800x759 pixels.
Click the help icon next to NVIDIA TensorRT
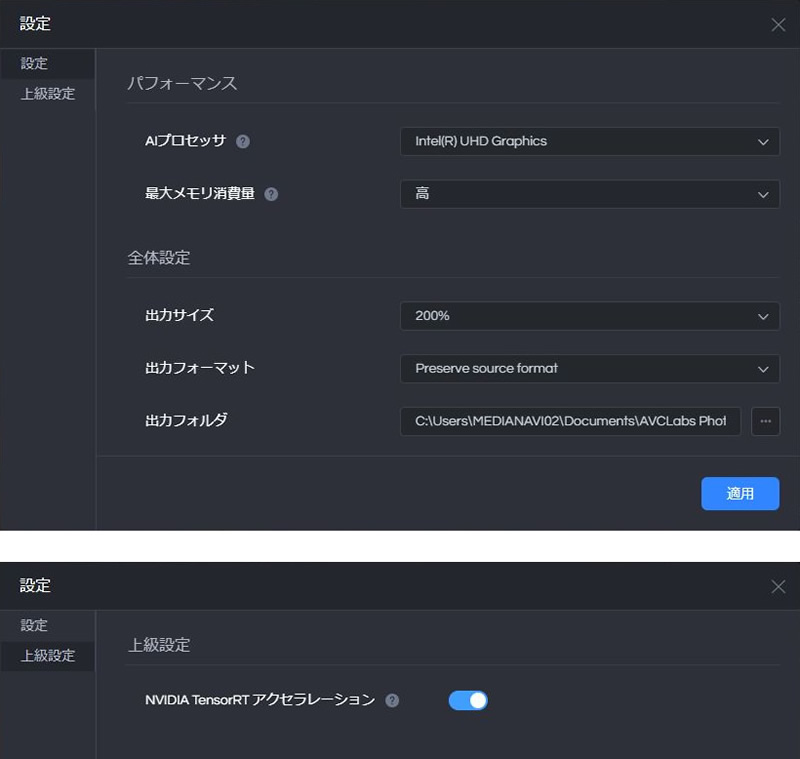click(x=392, y=701)
